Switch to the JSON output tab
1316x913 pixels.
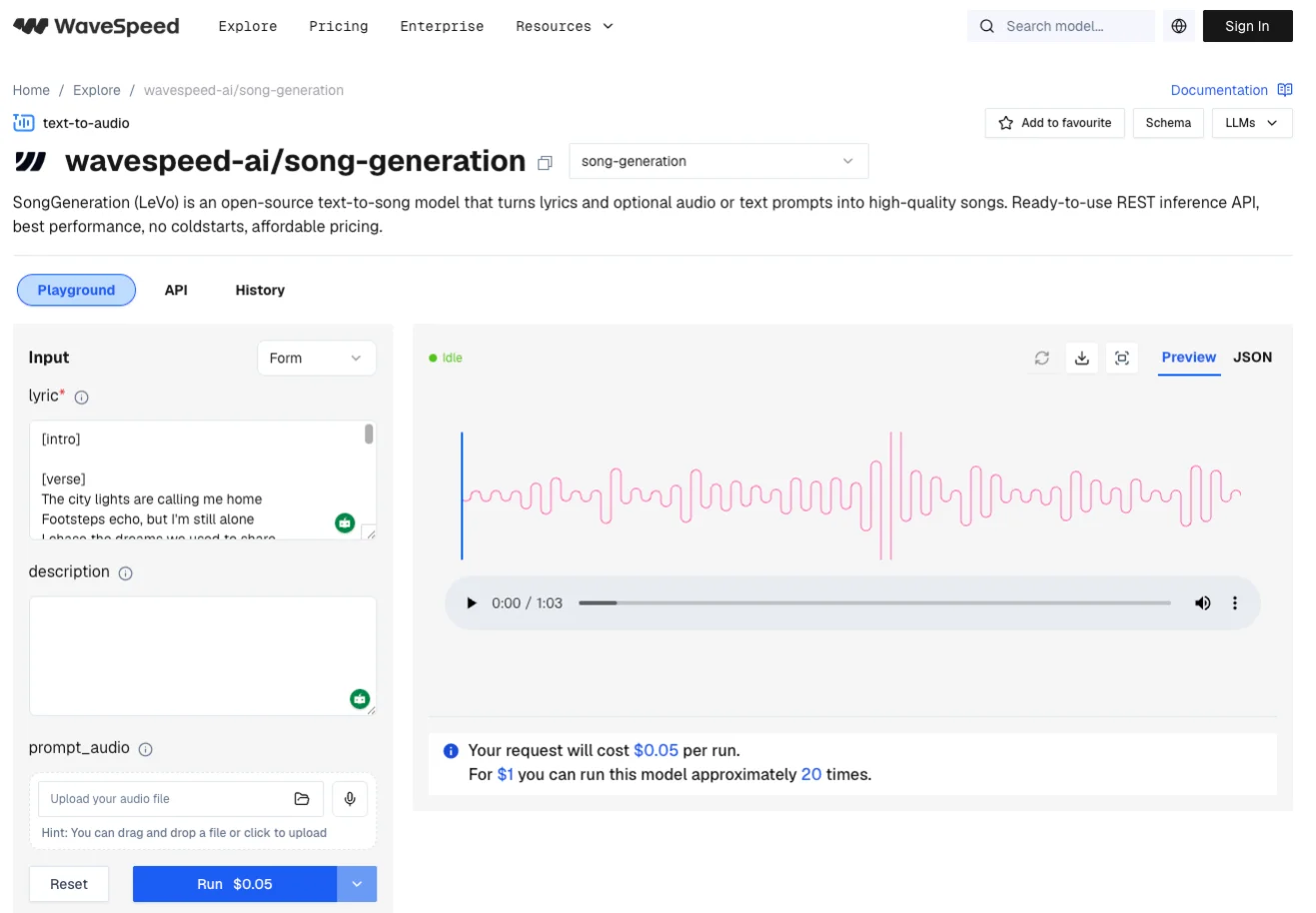1252,358
